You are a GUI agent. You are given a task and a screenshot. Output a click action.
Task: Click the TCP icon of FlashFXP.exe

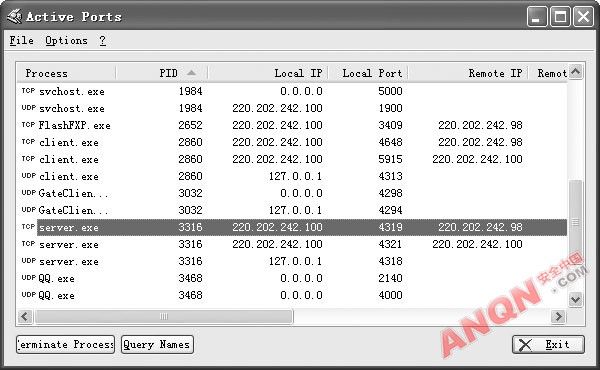pyautogui.click(x=28, y=125)
